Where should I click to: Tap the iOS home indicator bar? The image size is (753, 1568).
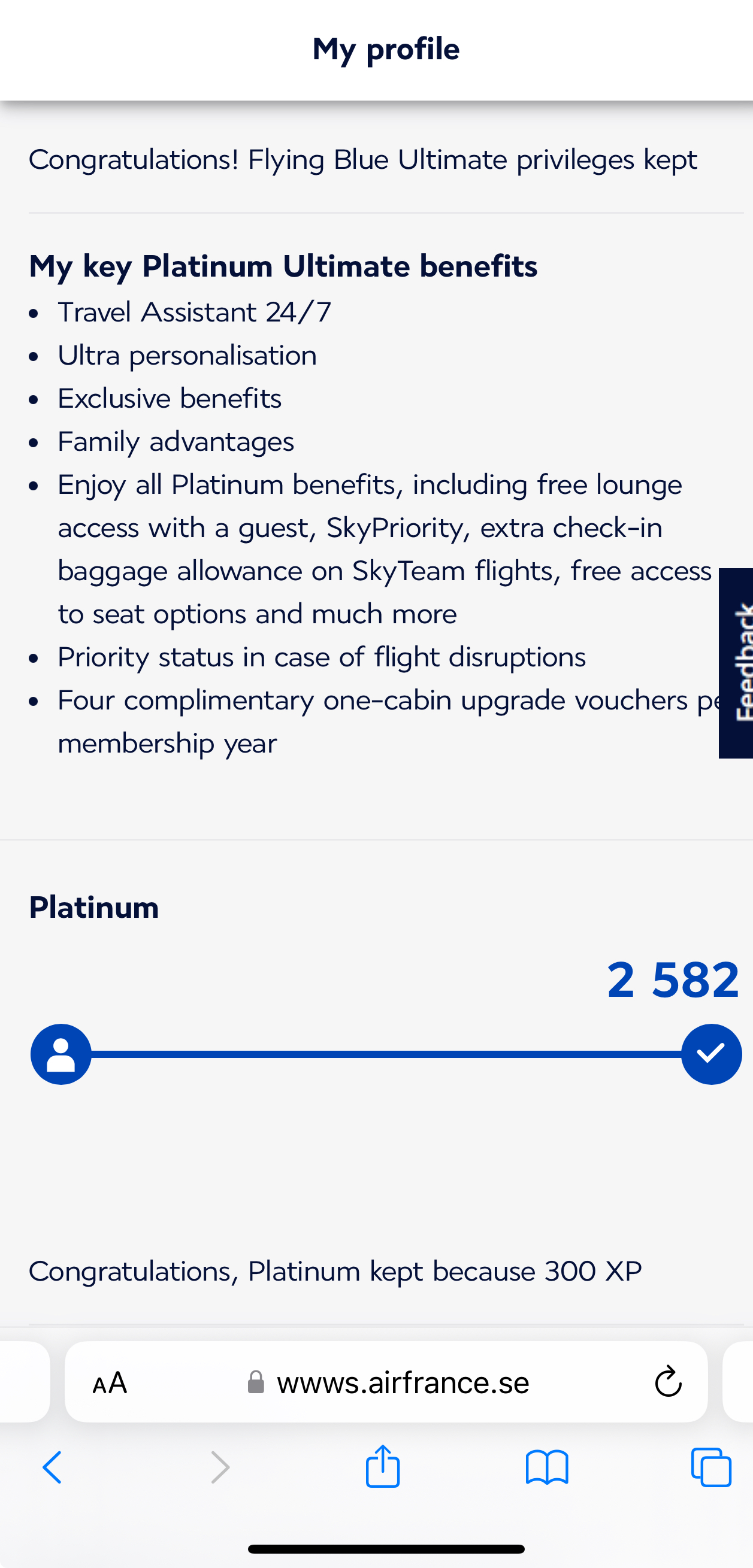tap(386, 1548)
